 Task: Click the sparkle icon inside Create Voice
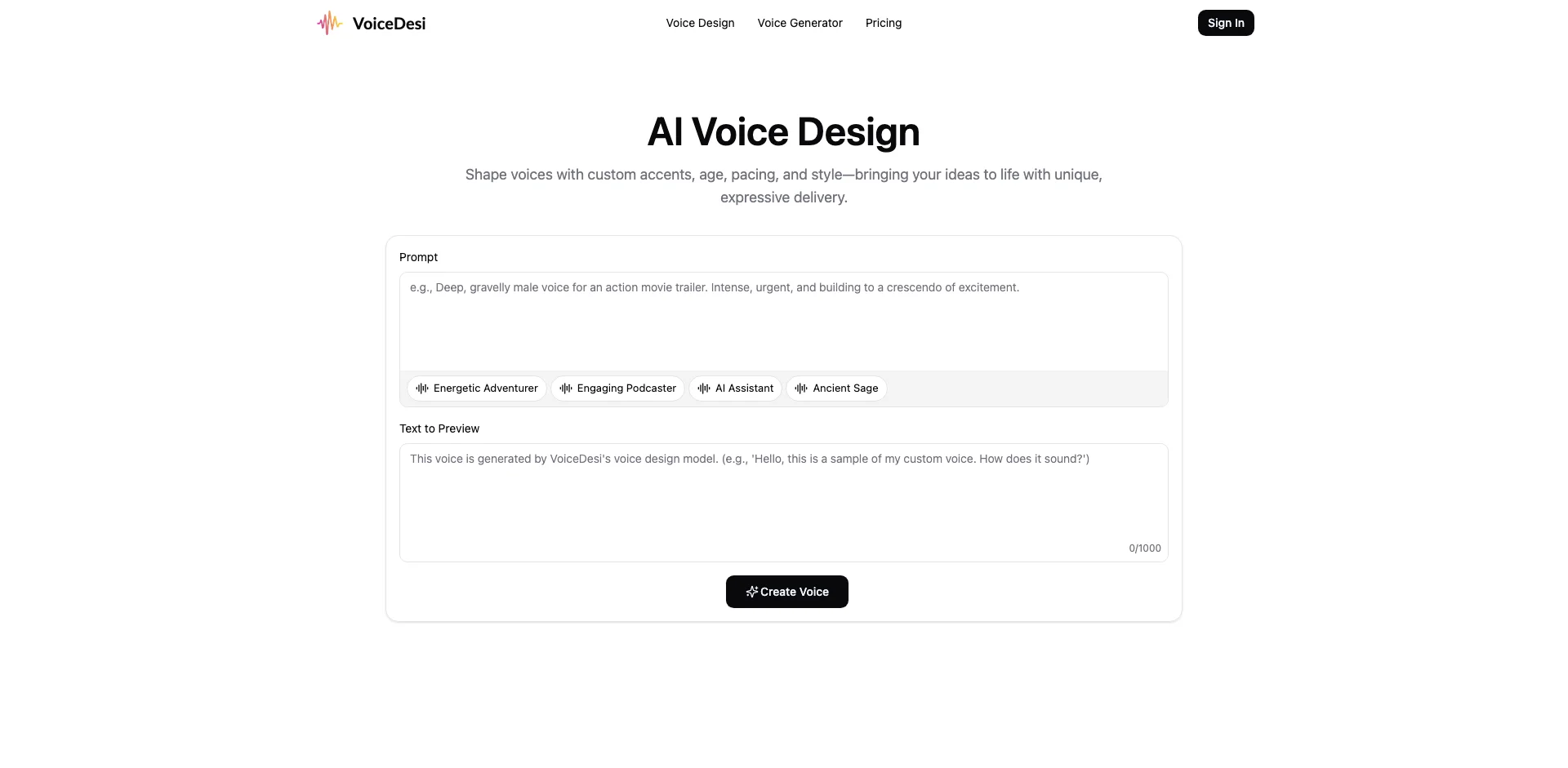click(x=751, y=592)
